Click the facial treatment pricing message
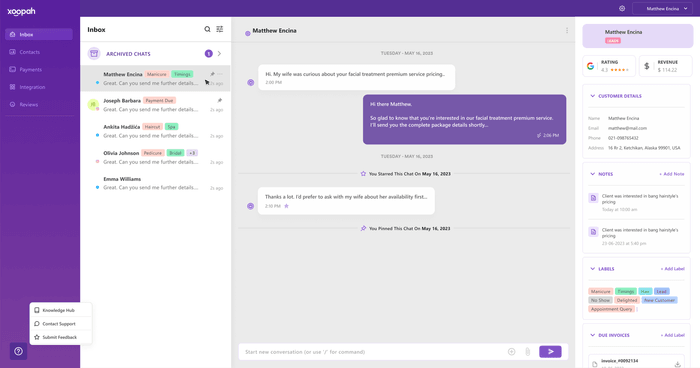This screenshot has width=700, height=368. click(356, 77)
